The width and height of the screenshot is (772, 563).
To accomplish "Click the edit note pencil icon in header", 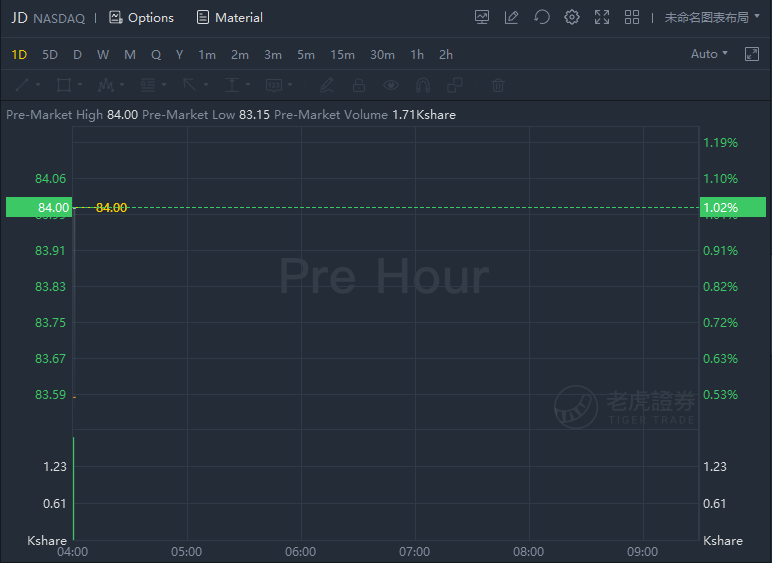I will click(512, 18).
